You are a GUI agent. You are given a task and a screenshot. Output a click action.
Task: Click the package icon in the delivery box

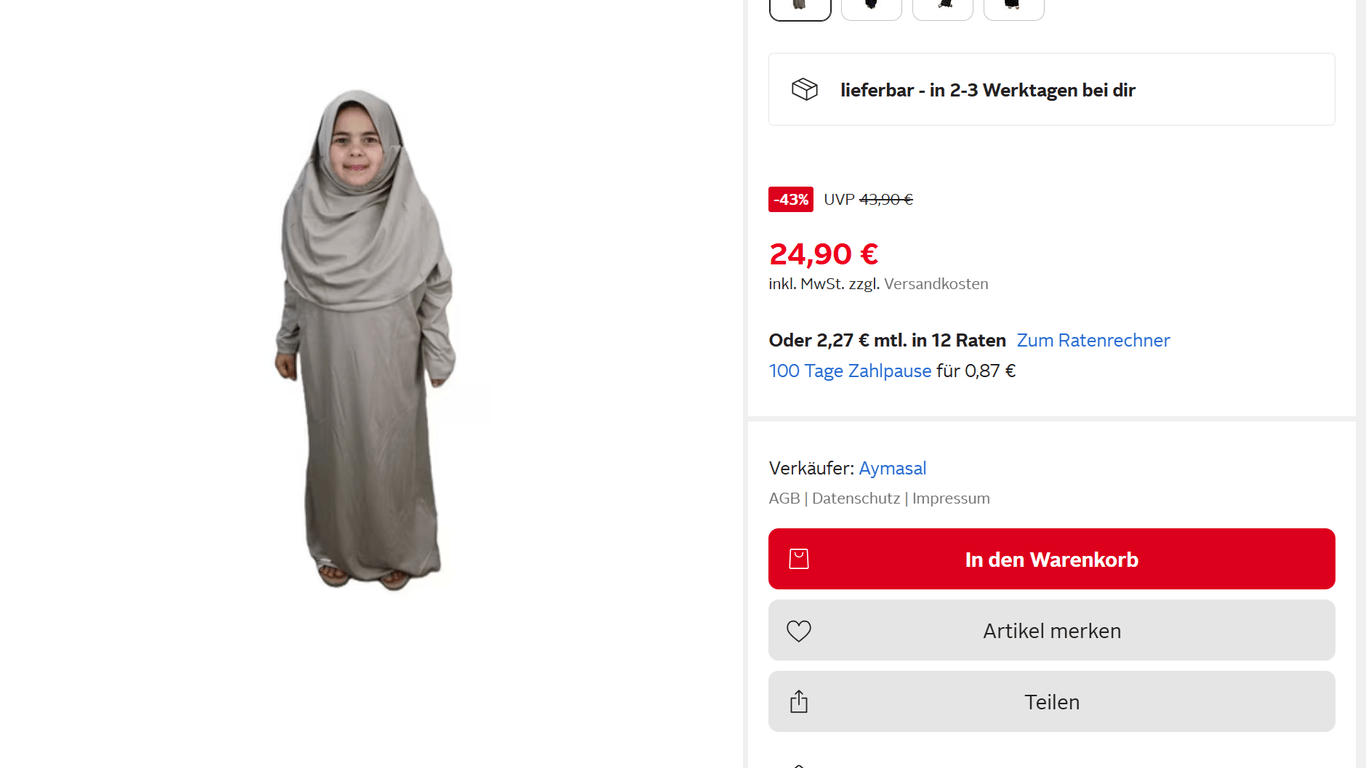click(x=805, y=90)
